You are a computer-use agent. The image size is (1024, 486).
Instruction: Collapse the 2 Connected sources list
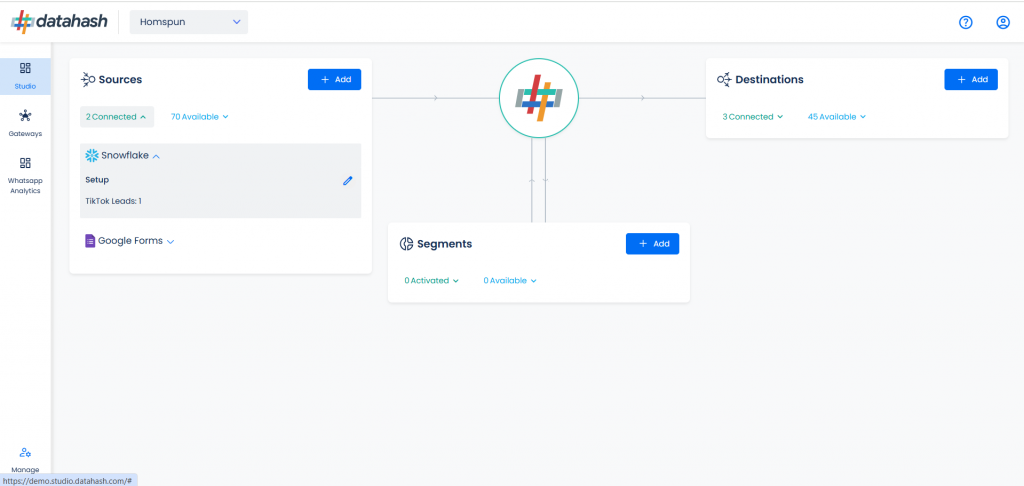(x=117, y=117)
